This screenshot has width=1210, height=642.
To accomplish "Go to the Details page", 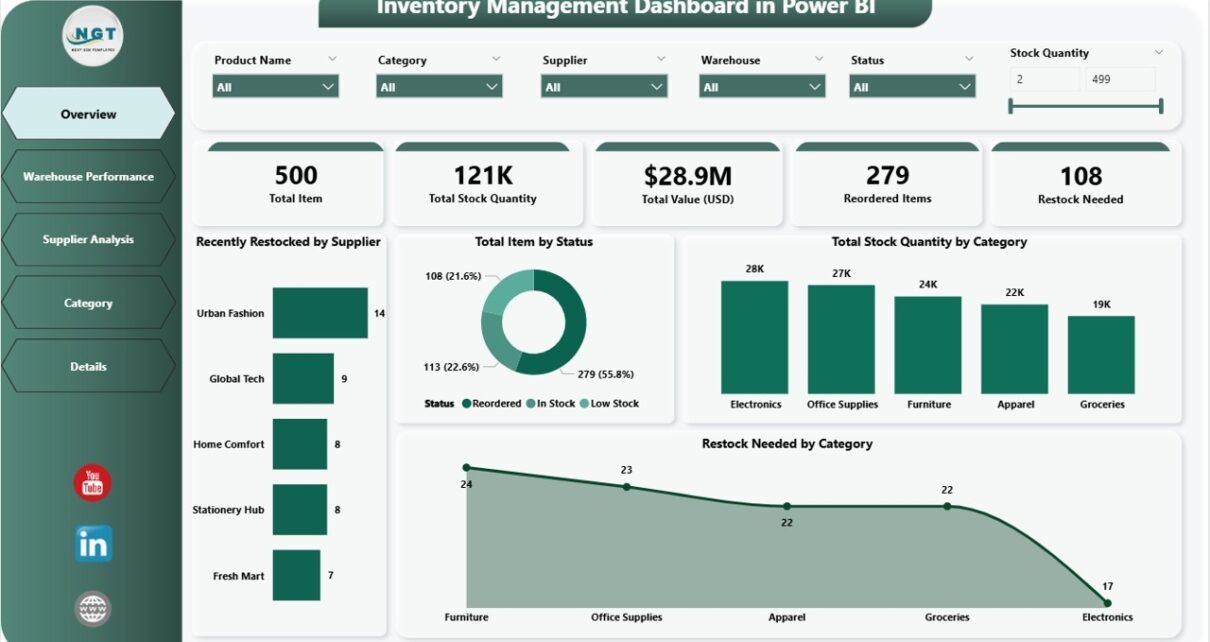I will pyautogui.click(x=89, y=367).
